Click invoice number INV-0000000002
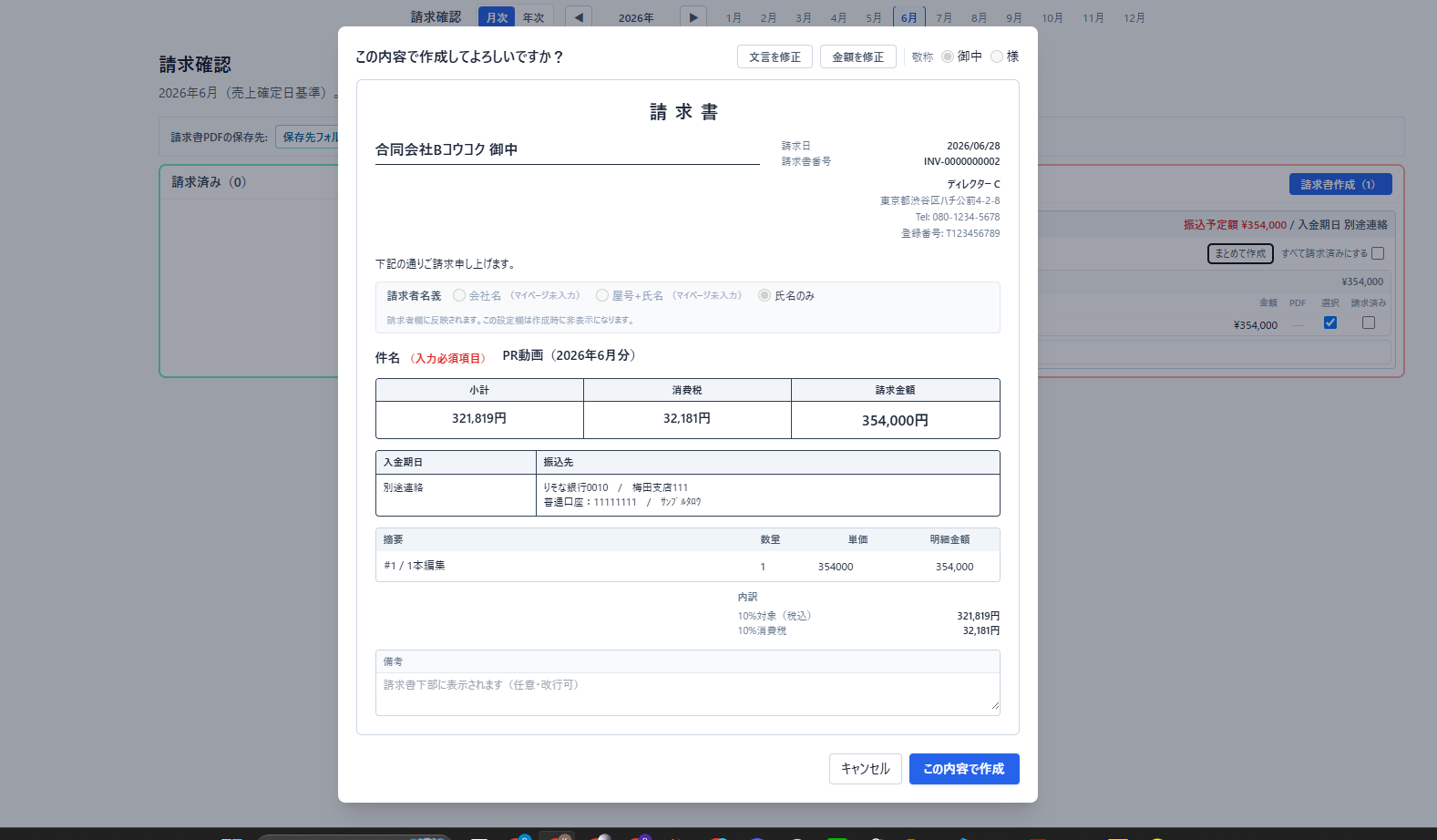 tap(961, 161)
